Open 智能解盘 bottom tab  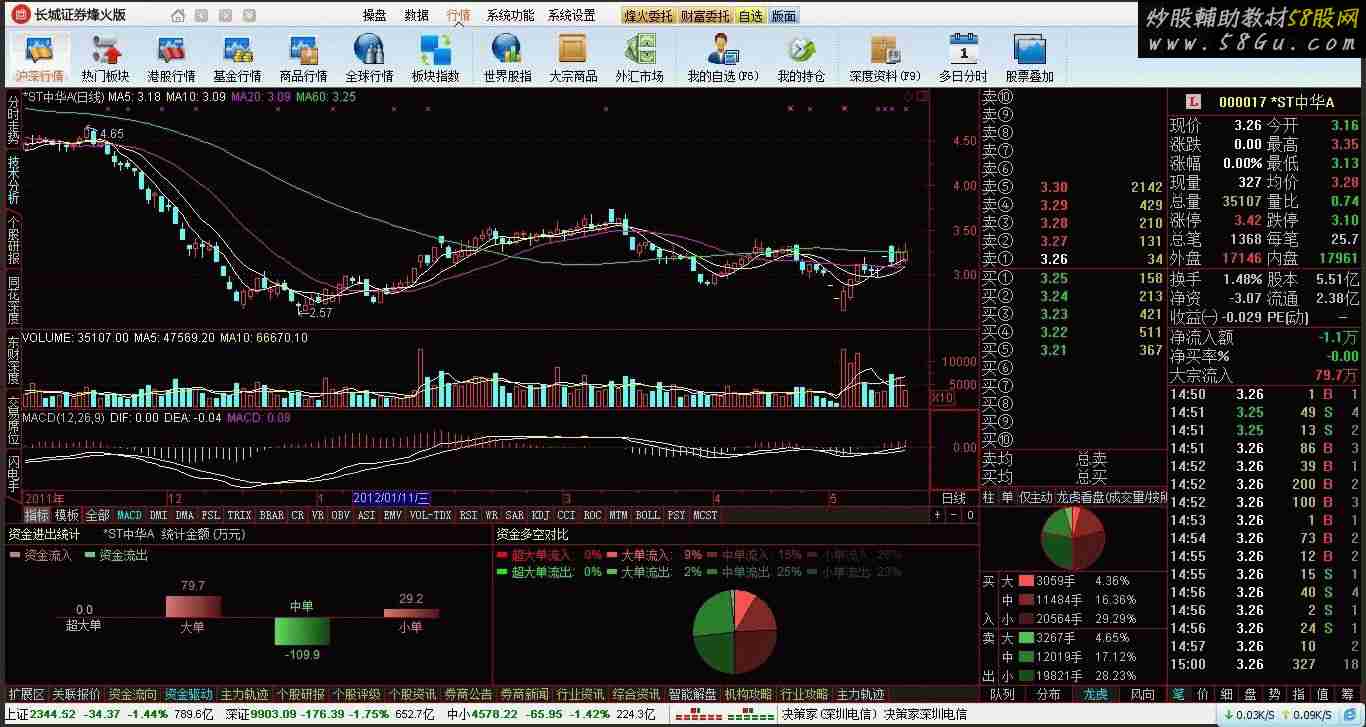click(x=693, y=694)
